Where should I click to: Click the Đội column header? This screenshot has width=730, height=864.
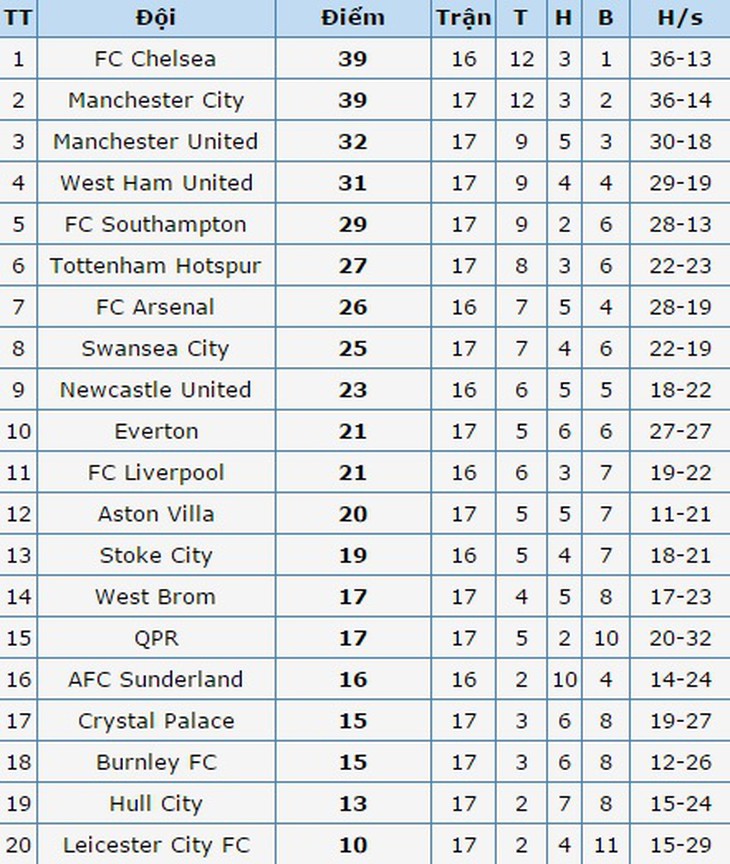pyautogui.click(x=156, y=18)
